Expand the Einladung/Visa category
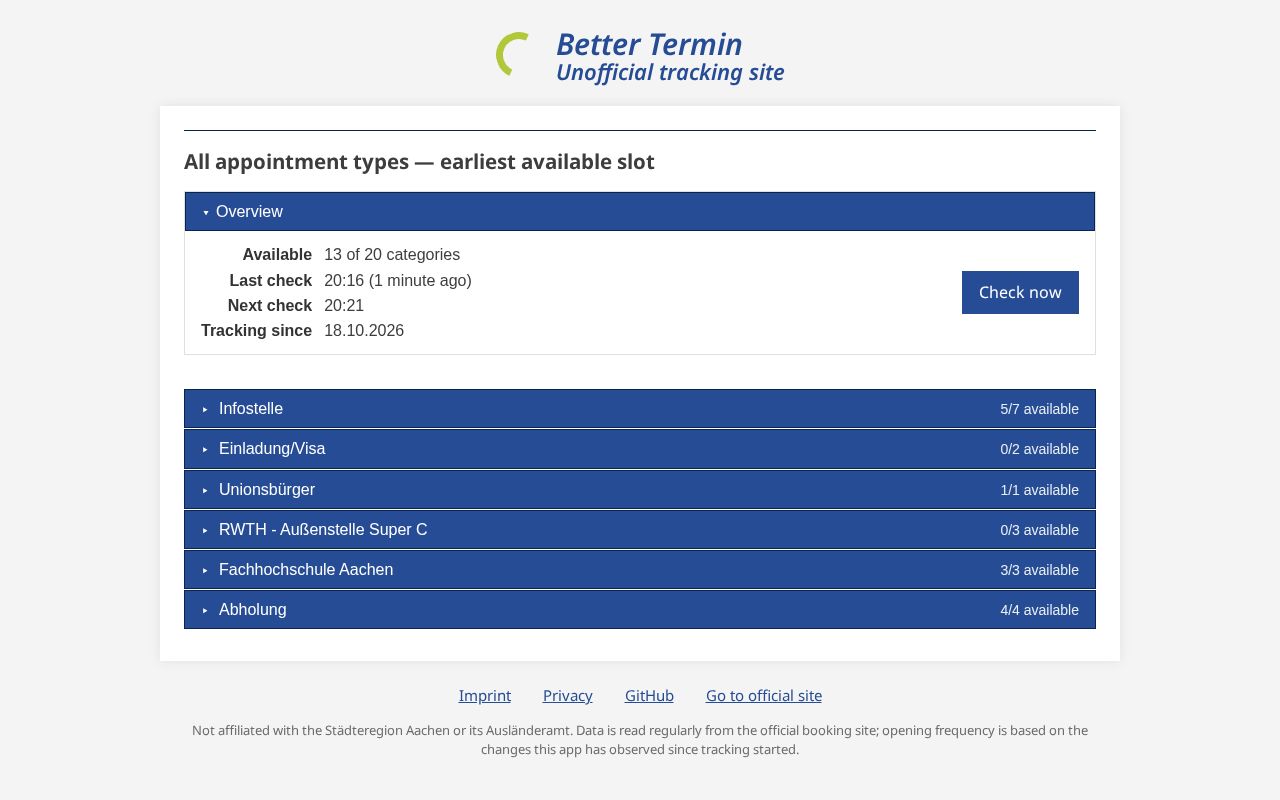The width and height of the screenshot is (1280, 800). 640,449
